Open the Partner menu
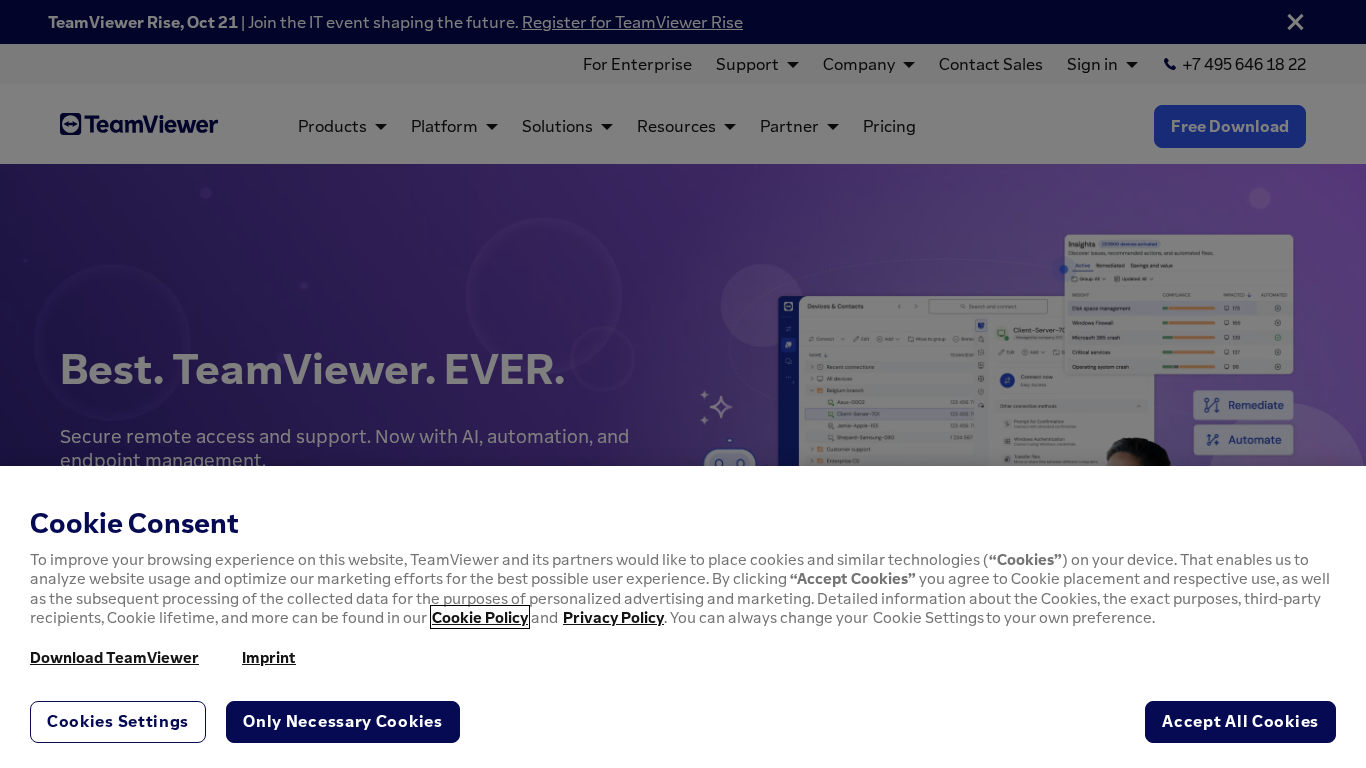 (799, 126)
